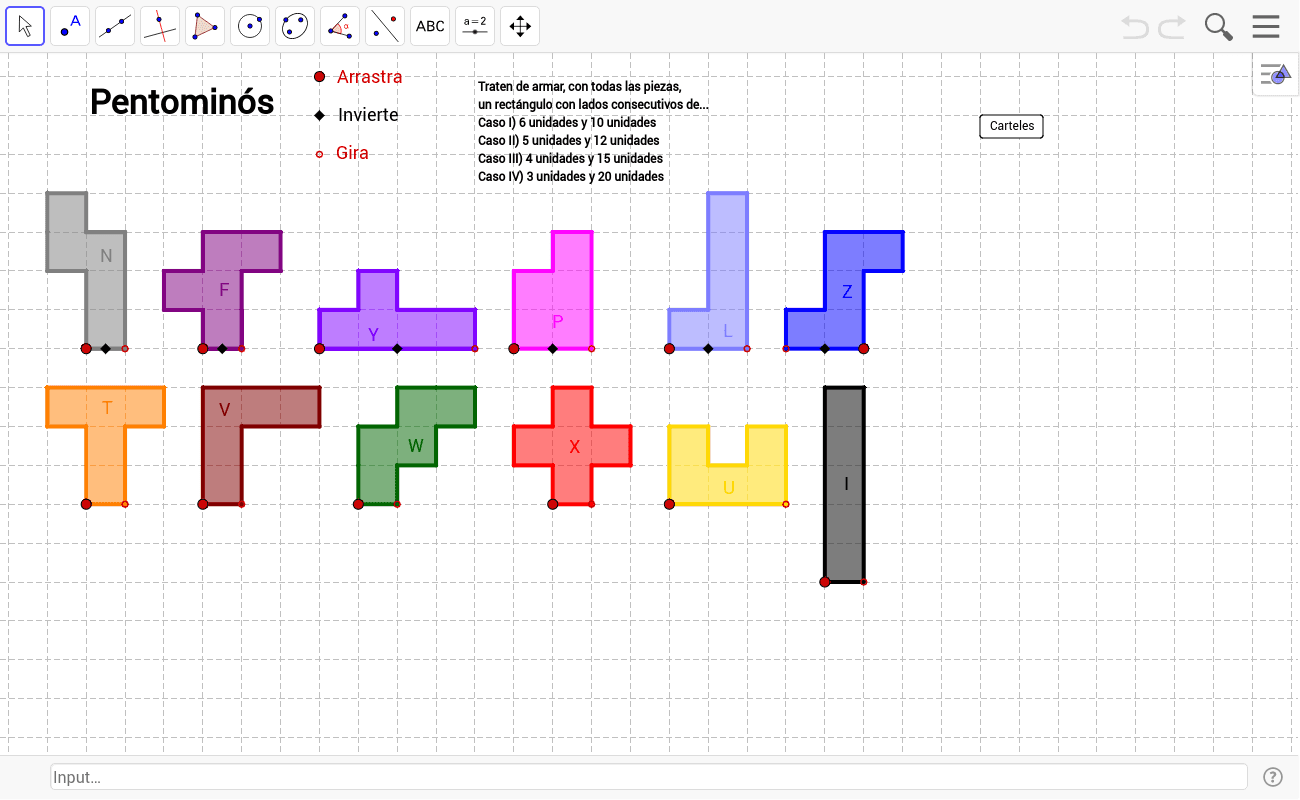Click L piece black flip diamond
The image size is (1300, 800).
click(x=708, y=349)
